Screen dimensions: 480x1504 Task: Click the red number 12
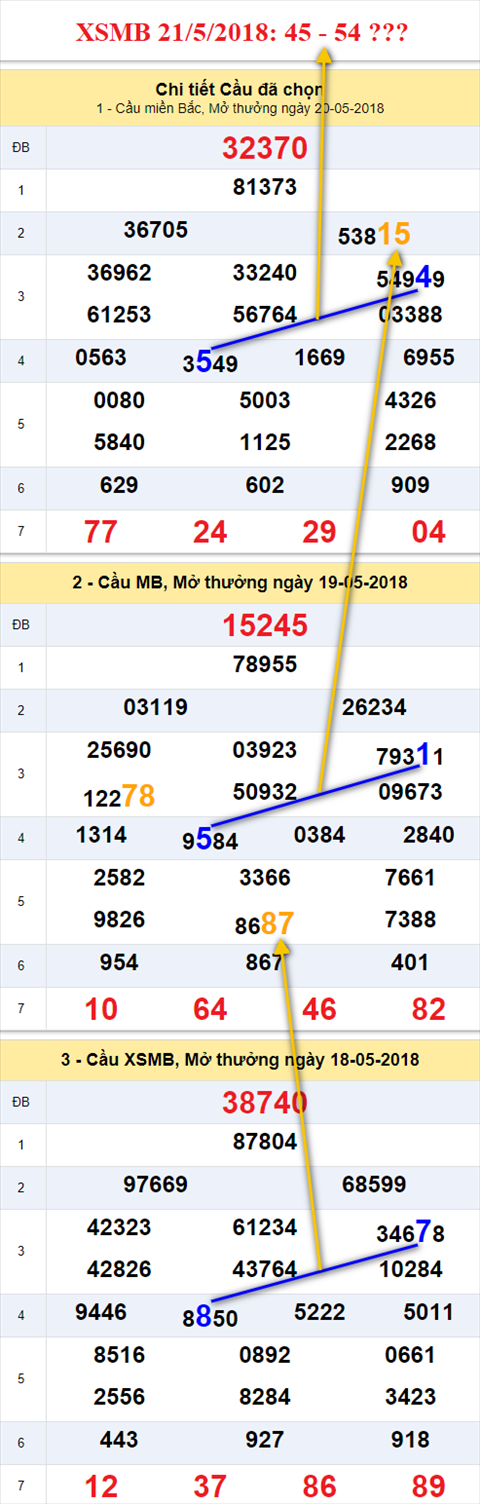[101, 1485]
